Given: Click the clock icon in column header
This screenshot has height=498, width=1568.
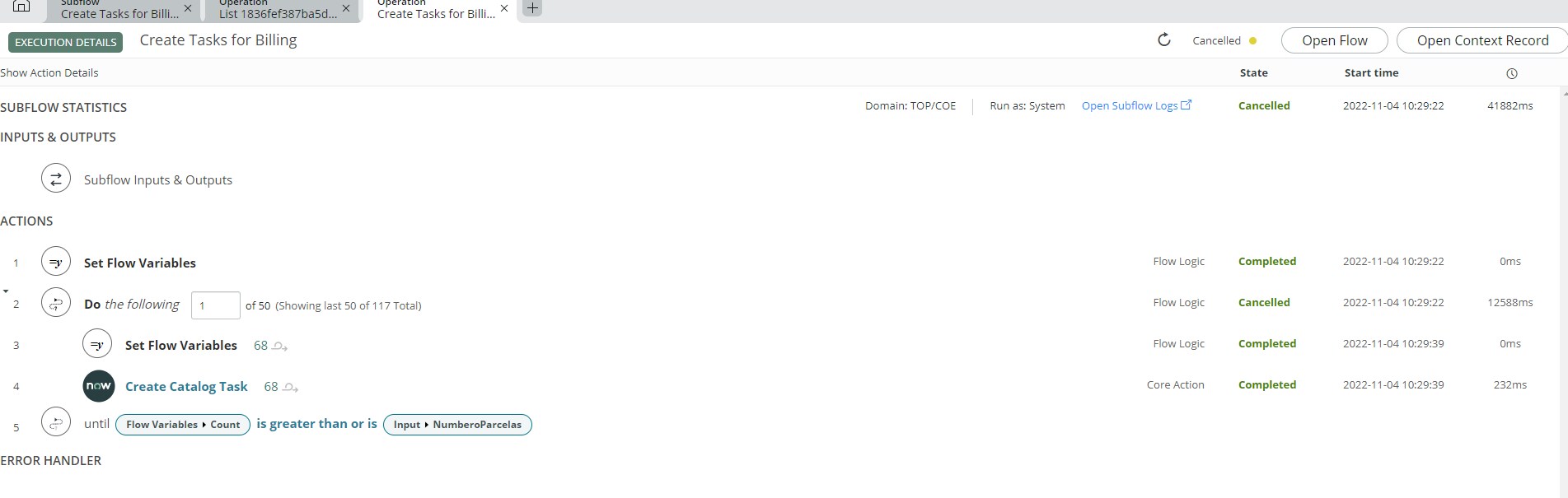Looking at the screenshot, I should (1512, 73).
